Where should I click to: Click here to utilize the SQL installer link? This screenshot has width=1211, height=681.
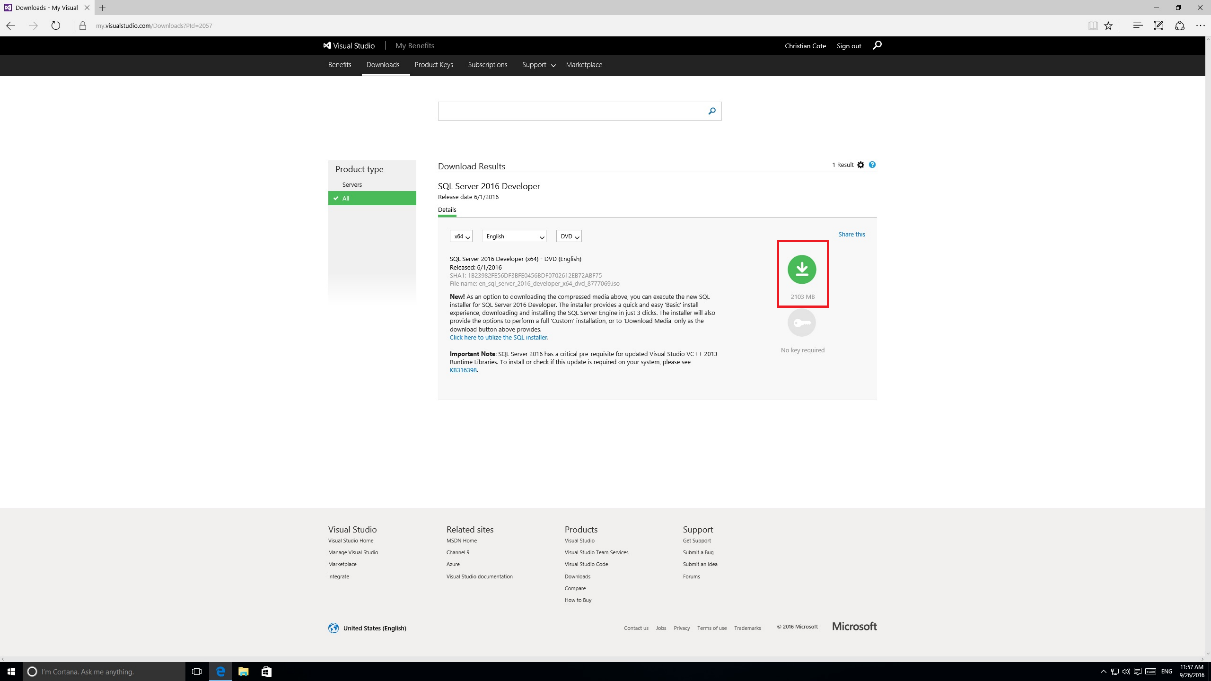click(x=498, y=338)
